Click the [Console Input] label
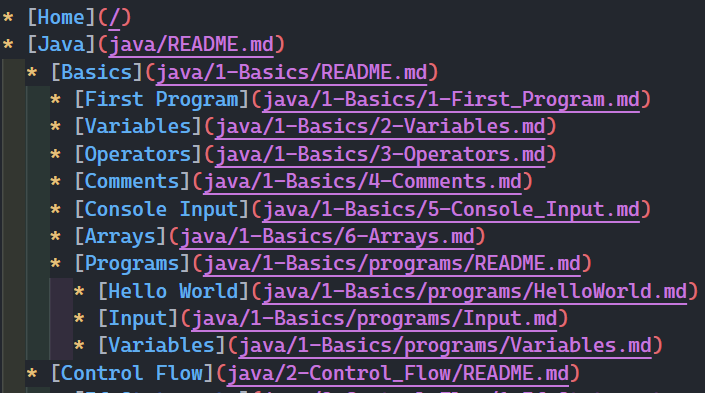Image resolution: width=705 pixels, height=393 pixels. tap(162, 210)
